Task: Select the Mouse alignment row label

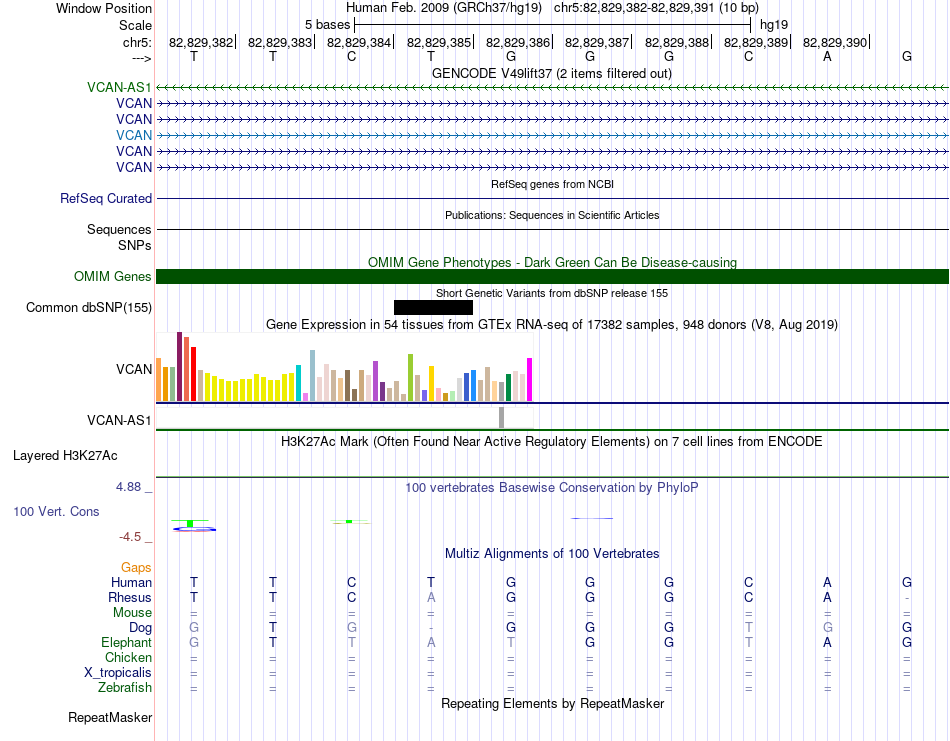Action: coord(132,613)
